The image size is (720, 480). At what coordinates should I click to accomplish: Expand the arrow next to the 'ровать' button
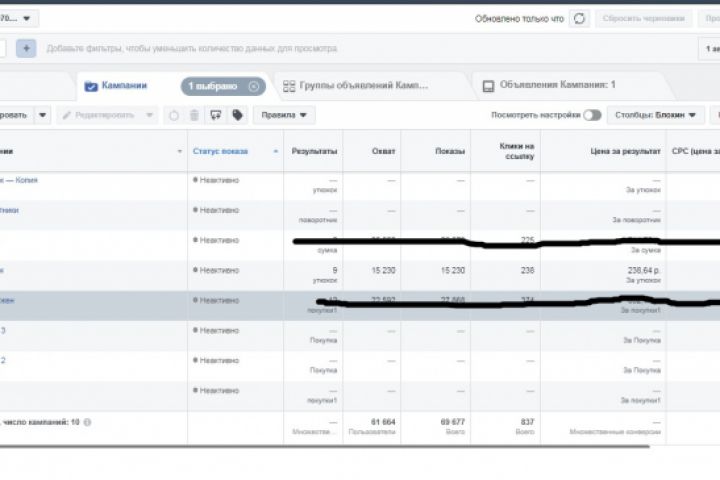coord(42,115)
